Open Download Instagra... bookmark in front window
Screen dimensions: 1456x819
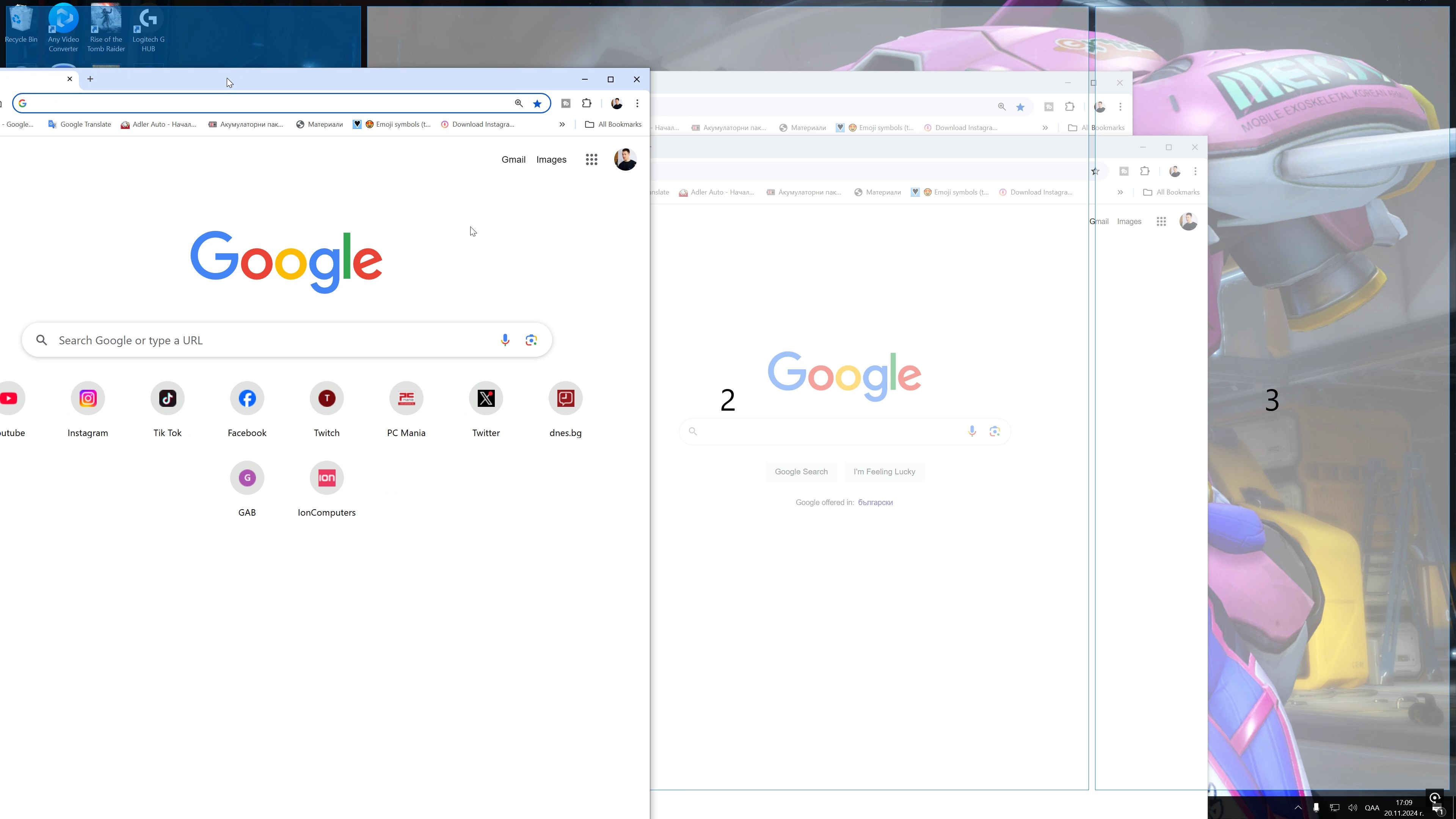pyautogui.click(x=478, y=124)
